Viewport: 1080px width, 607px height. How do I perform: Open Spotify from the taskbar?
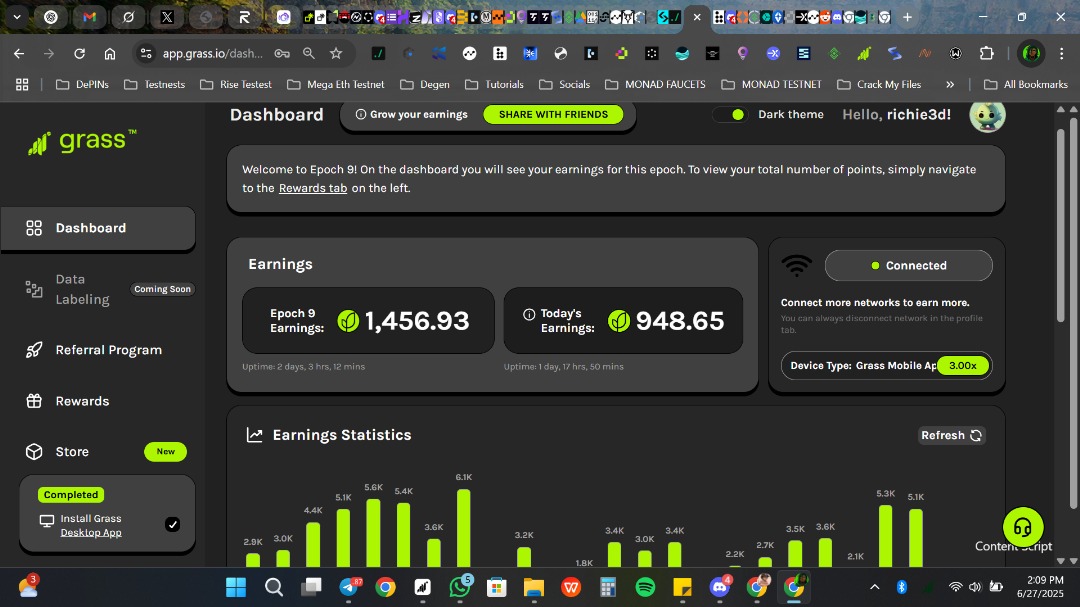tap(645, 587)
